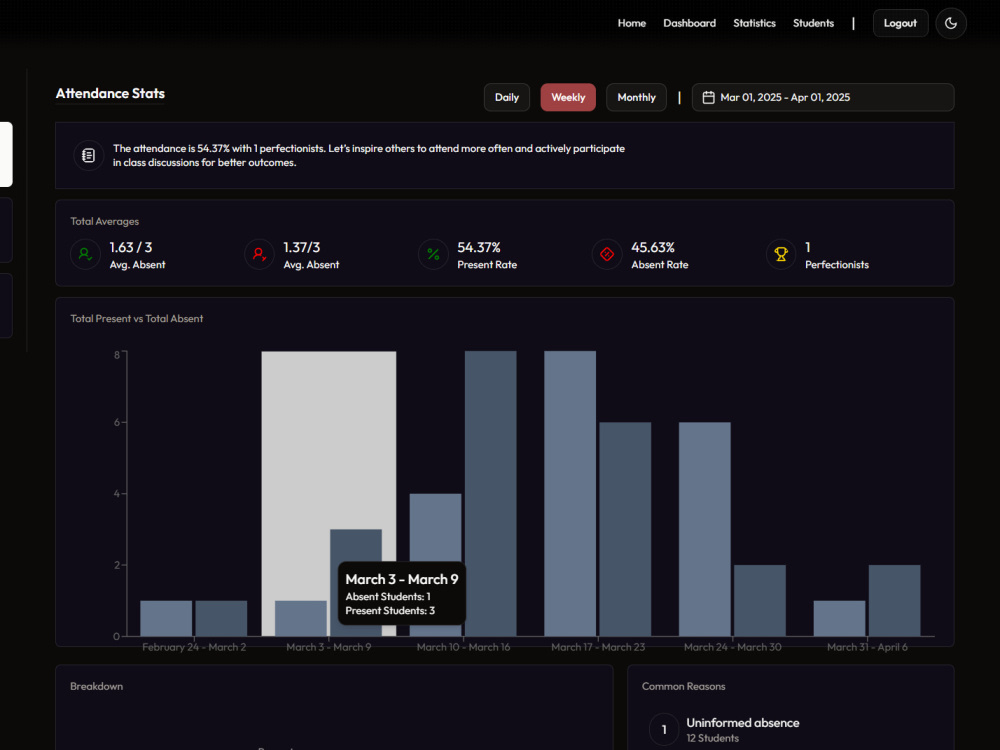Click the light bar for March 10 - March 16

(435, 527)
